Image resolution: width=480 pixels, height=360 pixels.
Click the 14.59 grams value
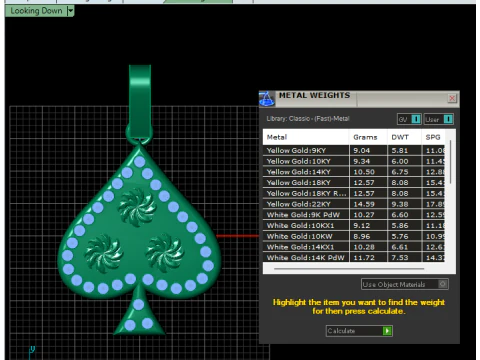coord(364,204)
